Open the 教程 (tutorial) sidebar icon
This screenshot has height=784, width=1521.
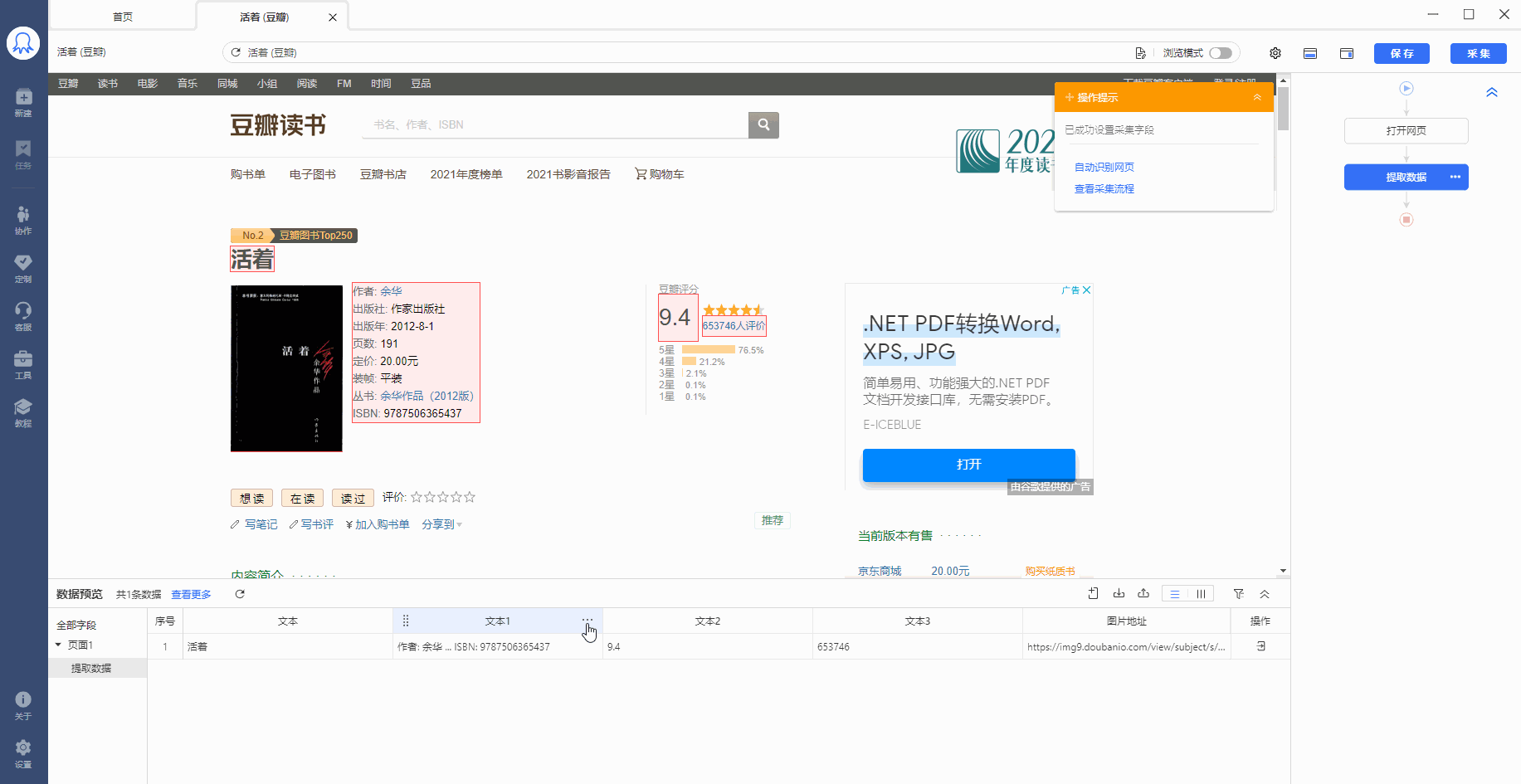23,412
